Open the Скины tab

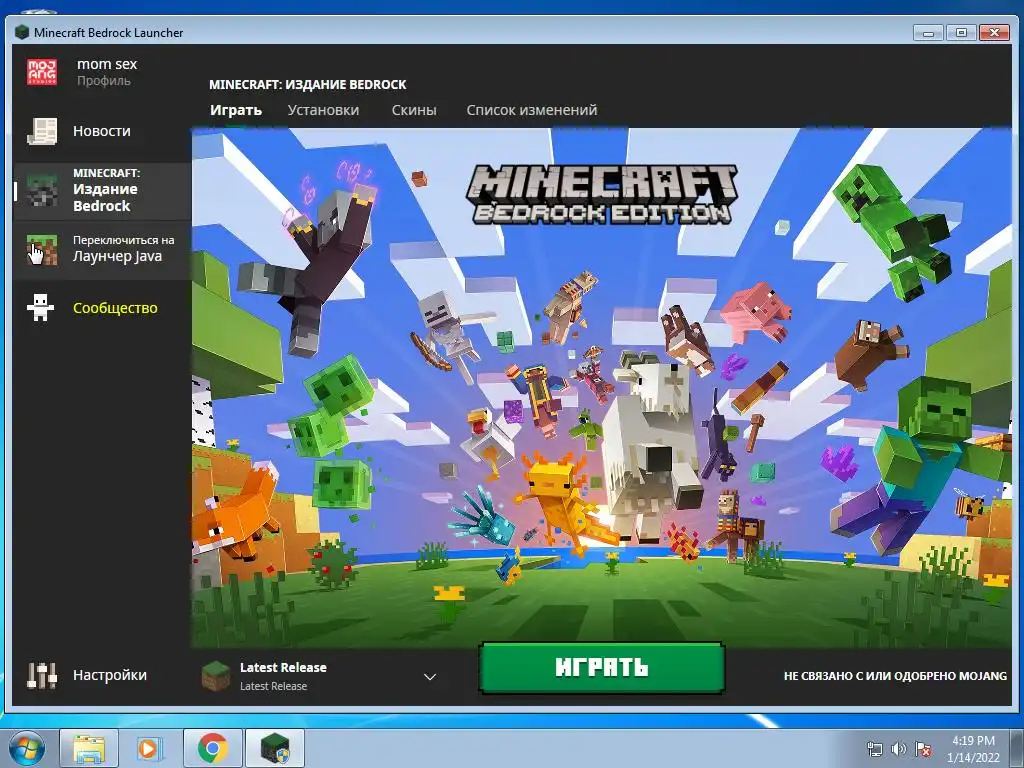point(414,110)
